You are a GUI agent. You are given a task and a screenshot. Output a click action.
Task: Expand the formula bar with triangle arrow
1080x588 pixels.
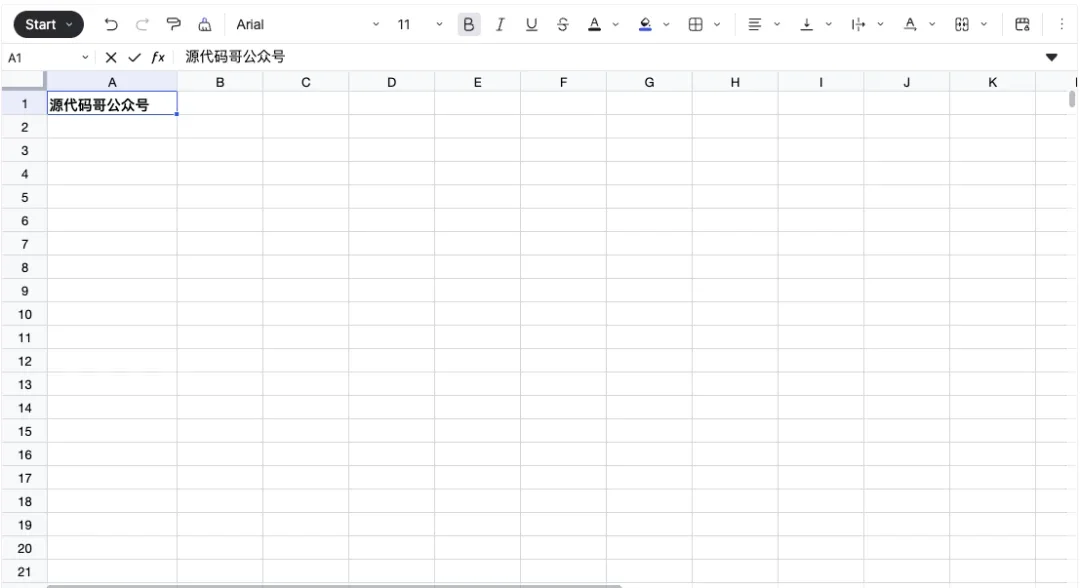[x=1051, y=57]
